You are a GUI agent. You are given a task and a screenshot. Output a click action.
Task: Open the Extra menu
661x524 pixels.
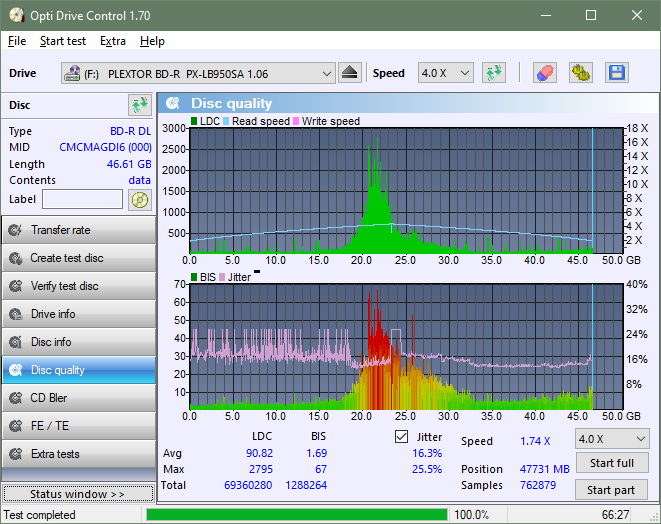tap(113, 41)
